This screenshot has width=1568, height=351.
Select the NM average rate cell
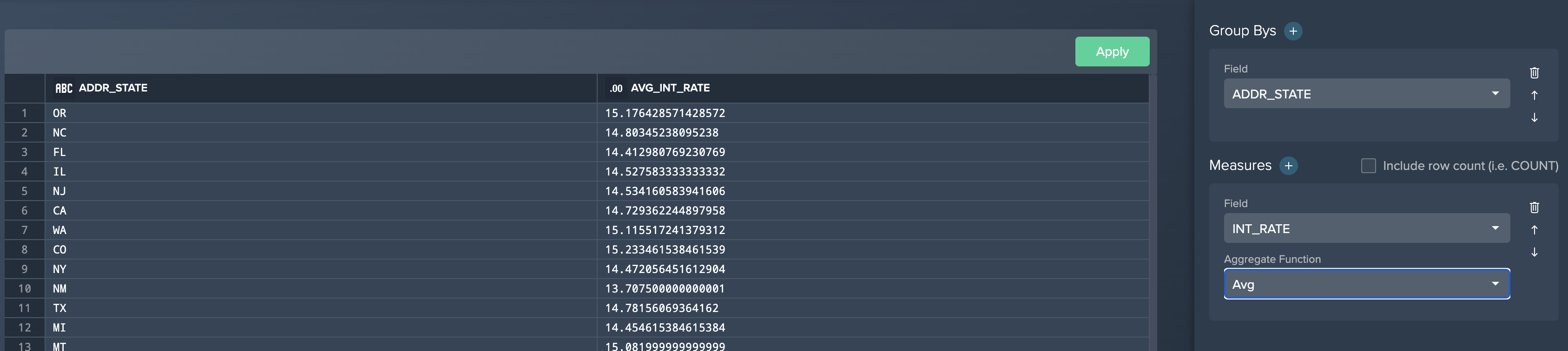pyautogui.click(x=665, y=288)
